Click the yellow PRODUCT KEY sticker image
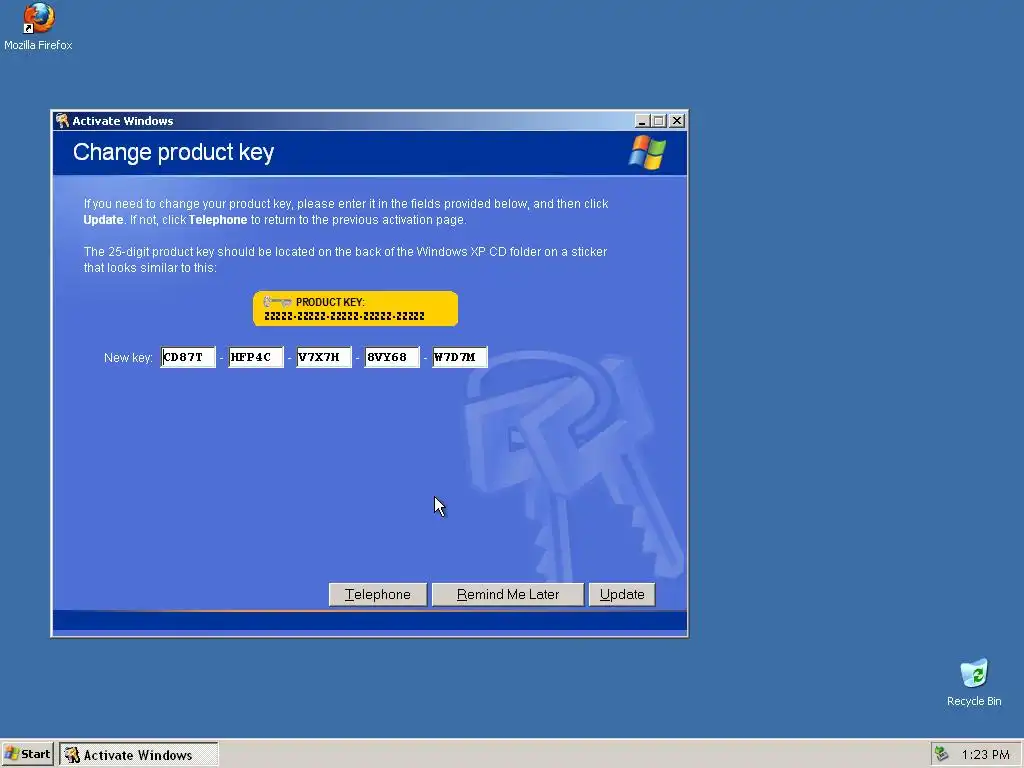The image size is (1024, 768). point(355,308)
